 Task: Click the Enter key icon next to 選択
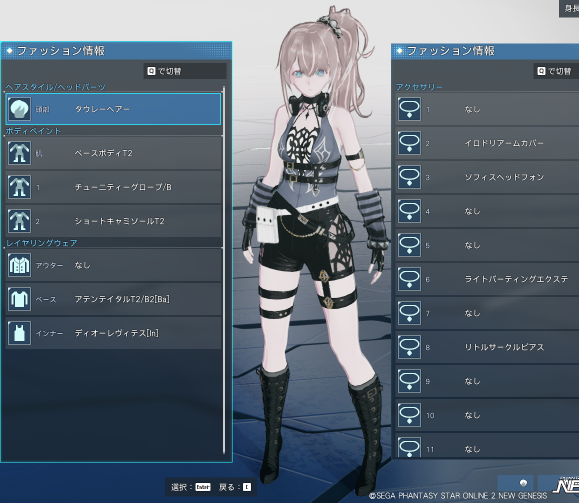click(203, 487)
